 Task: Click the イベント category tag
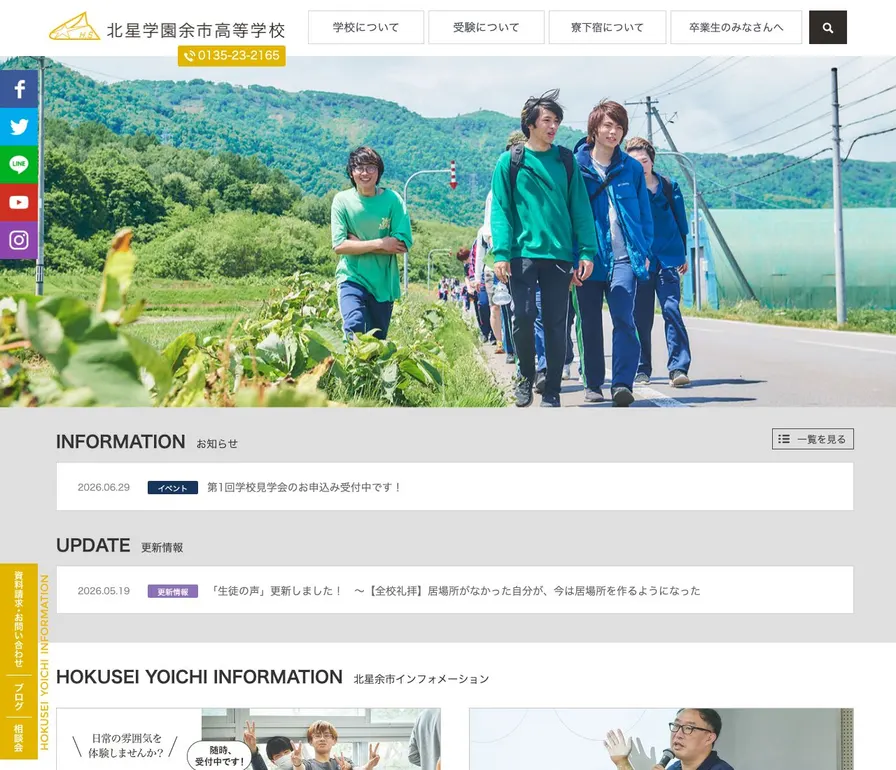[x=173, y=487]
